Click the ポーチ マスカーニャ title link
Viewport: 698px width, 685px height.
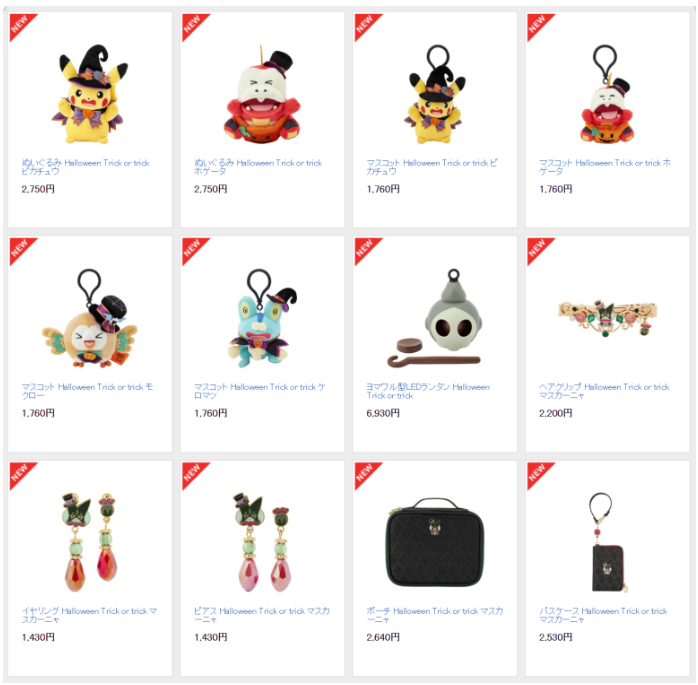pos(435,615)
